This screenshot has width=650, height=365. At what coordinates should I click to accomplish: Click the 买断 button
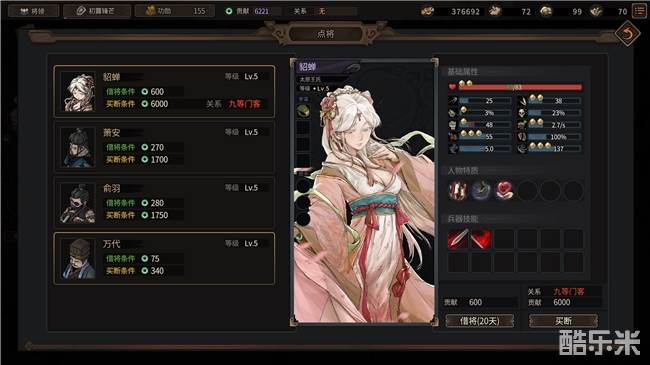click(563, 321)
